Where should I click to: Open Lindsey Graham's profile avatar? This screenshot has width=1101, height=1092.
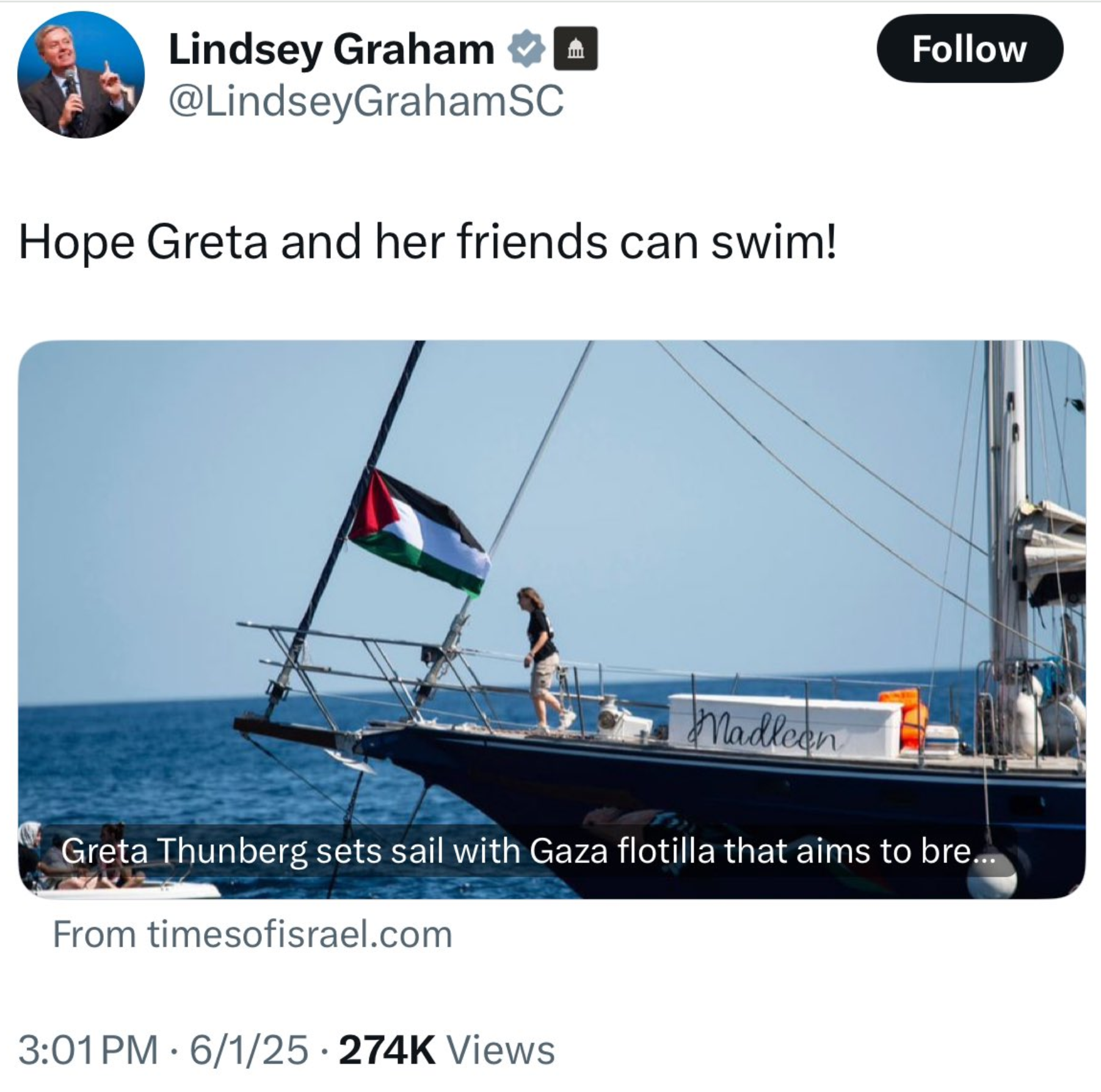(x=81, y=75)
